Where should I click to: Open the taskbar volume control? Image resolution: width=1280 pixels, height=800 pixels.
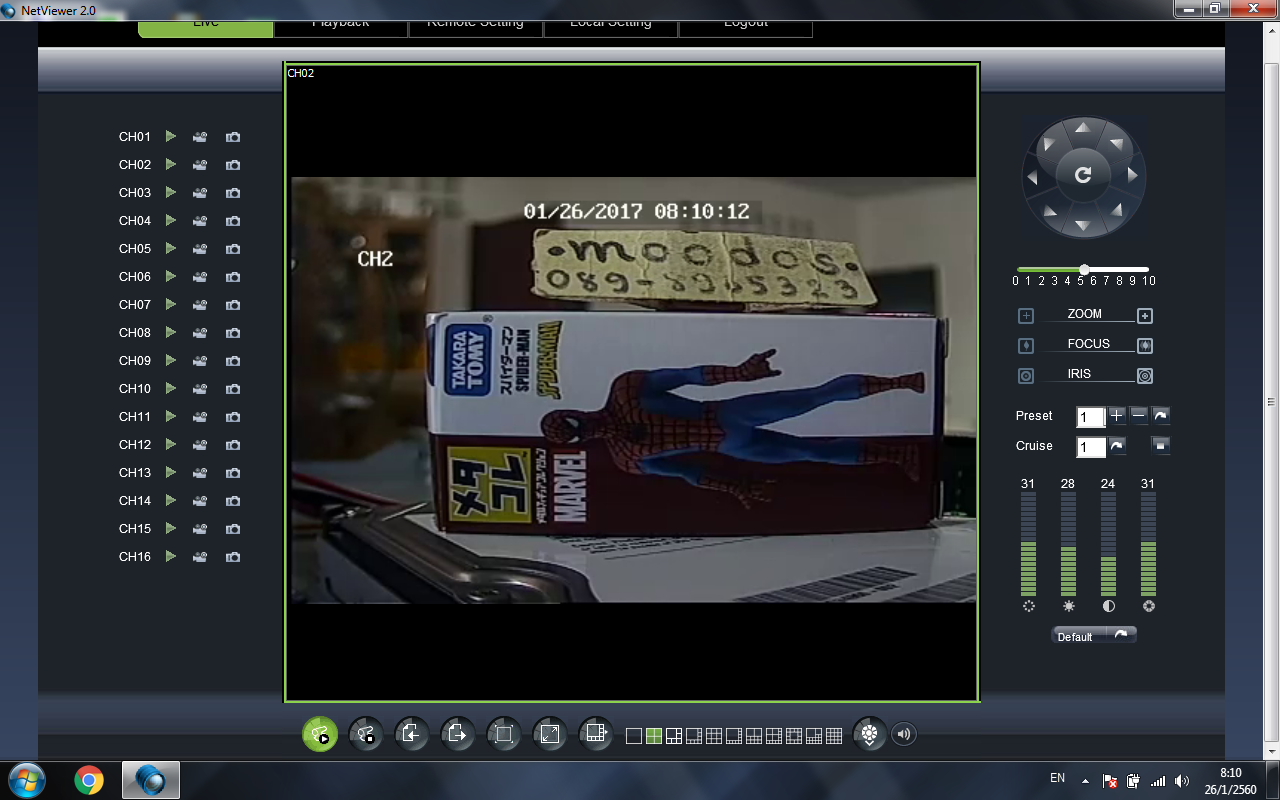(1182, 781)
